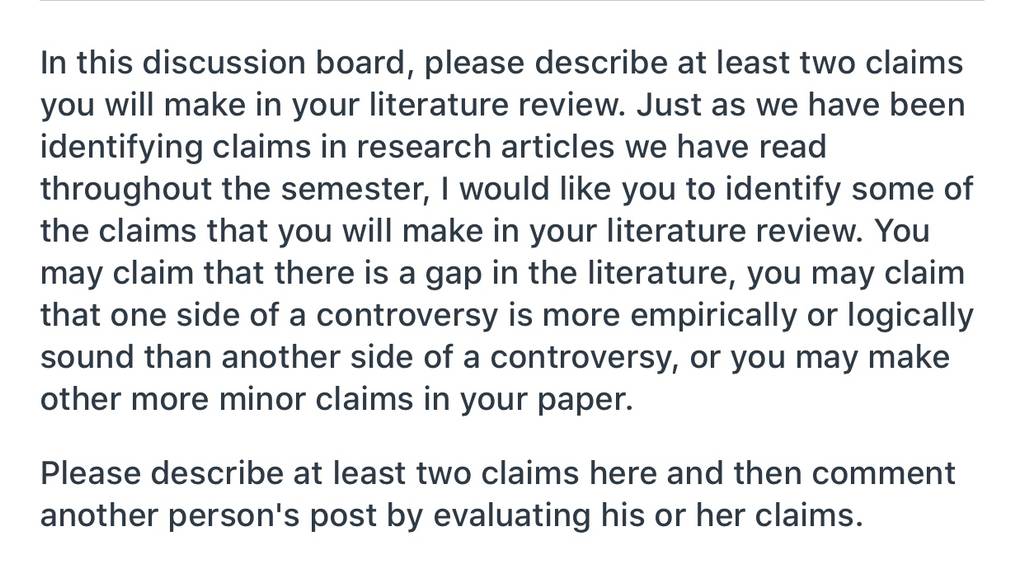Click the phrase "in your paper."
1024x561 pixels.
pyautogui.click(x=528, y=400)
